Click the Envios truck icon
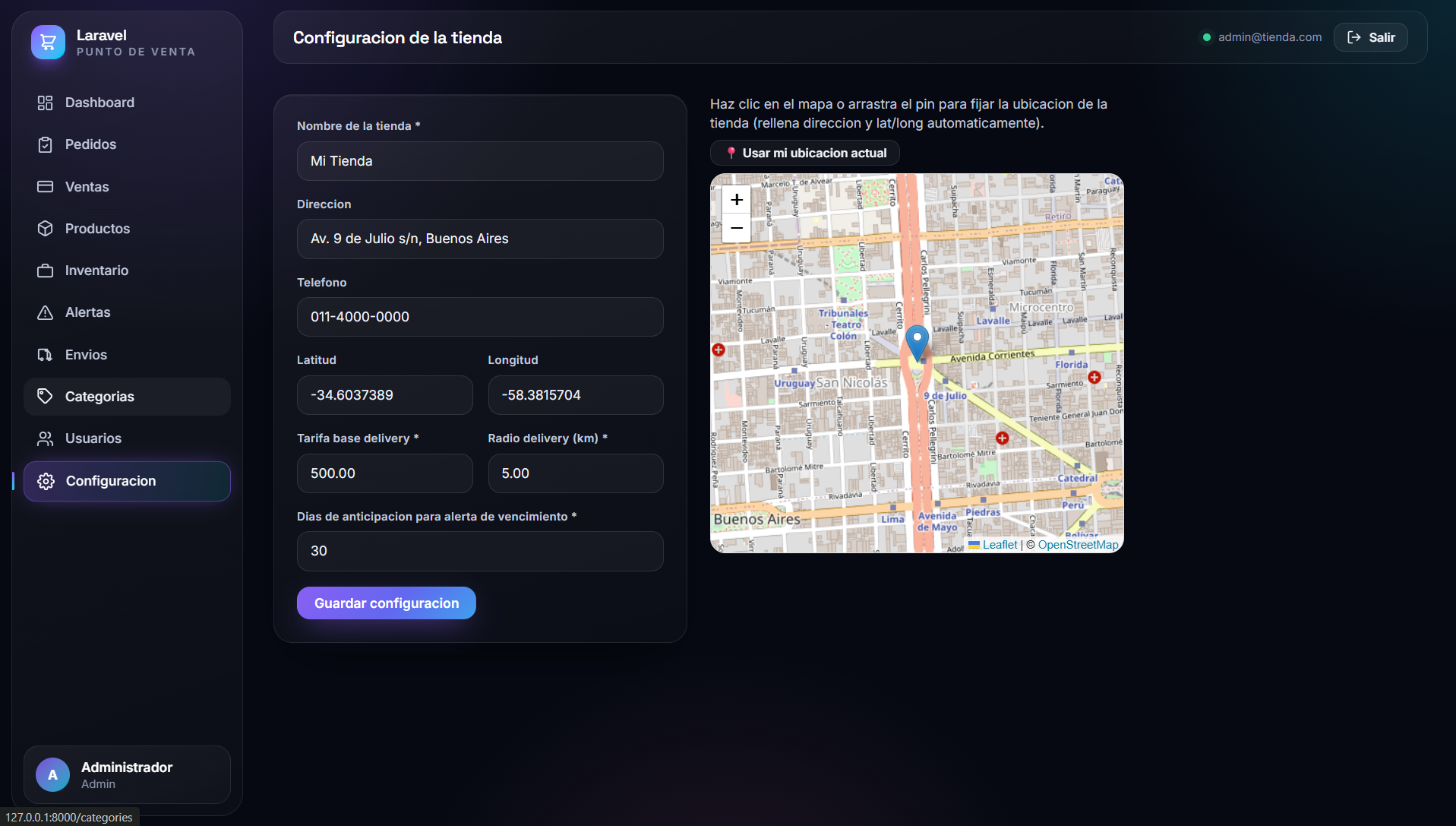 click(x=46, y=355)
